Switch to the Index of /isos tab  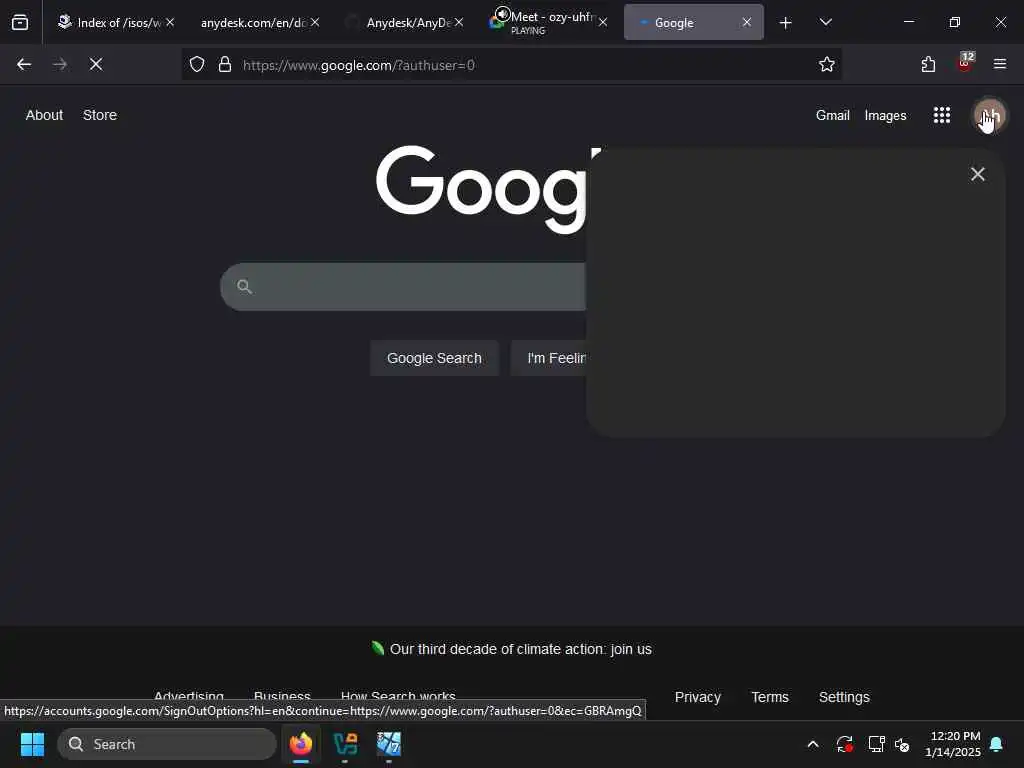109,22
